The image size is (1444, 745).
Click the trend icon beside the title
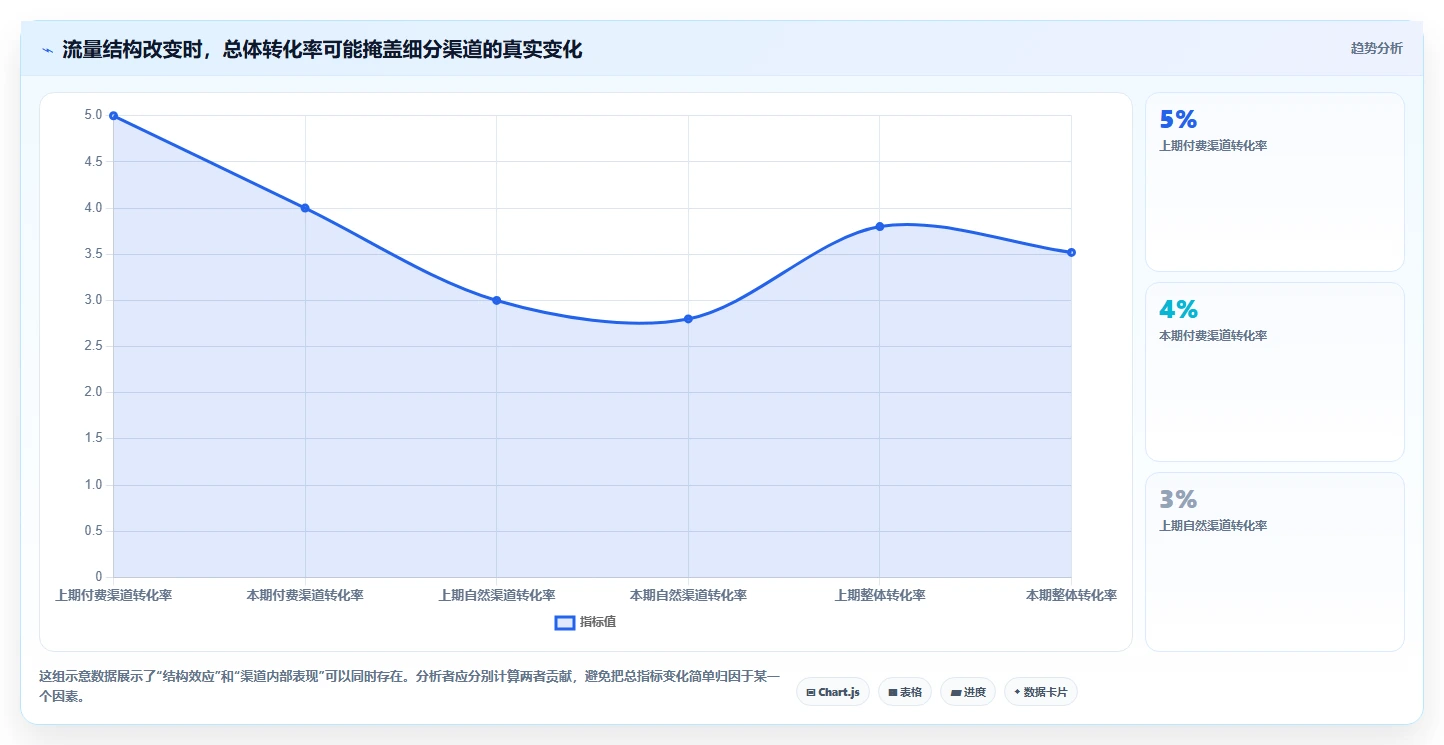[47, 49]
